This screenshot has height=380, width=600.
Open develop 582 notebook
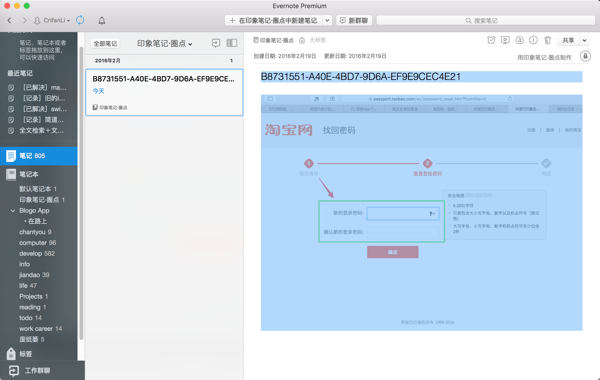[37, 253]
